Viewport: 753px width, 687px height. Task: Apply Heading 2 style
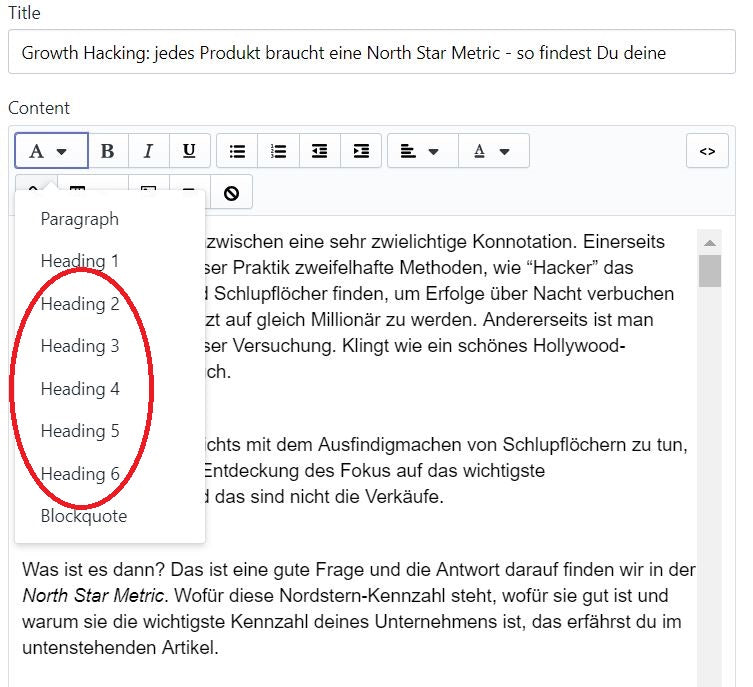pos(80,304)
